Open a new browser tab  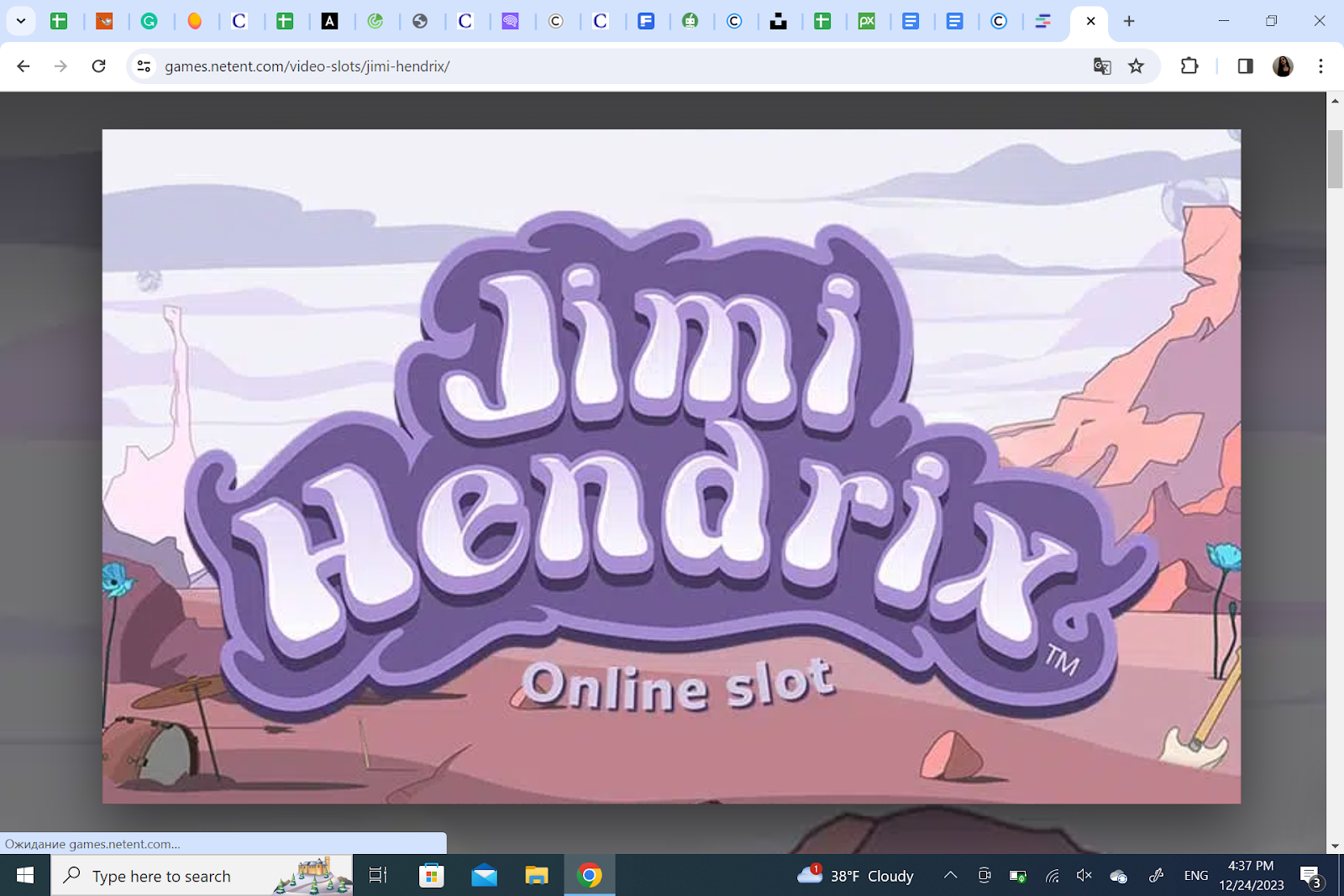tap(1129, 21)
